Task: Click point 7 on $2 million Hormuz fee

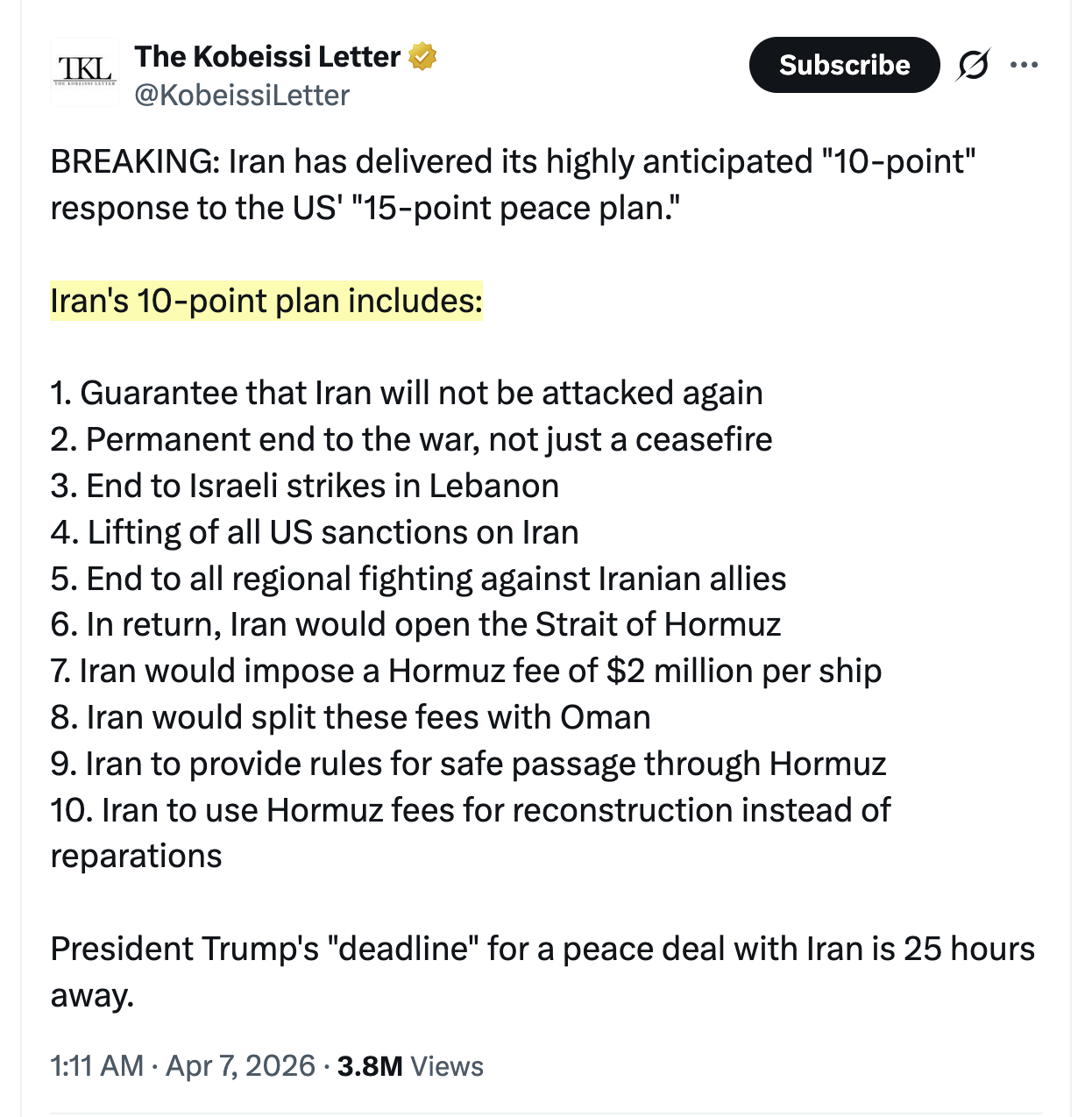Action: [x=465, y=671]
